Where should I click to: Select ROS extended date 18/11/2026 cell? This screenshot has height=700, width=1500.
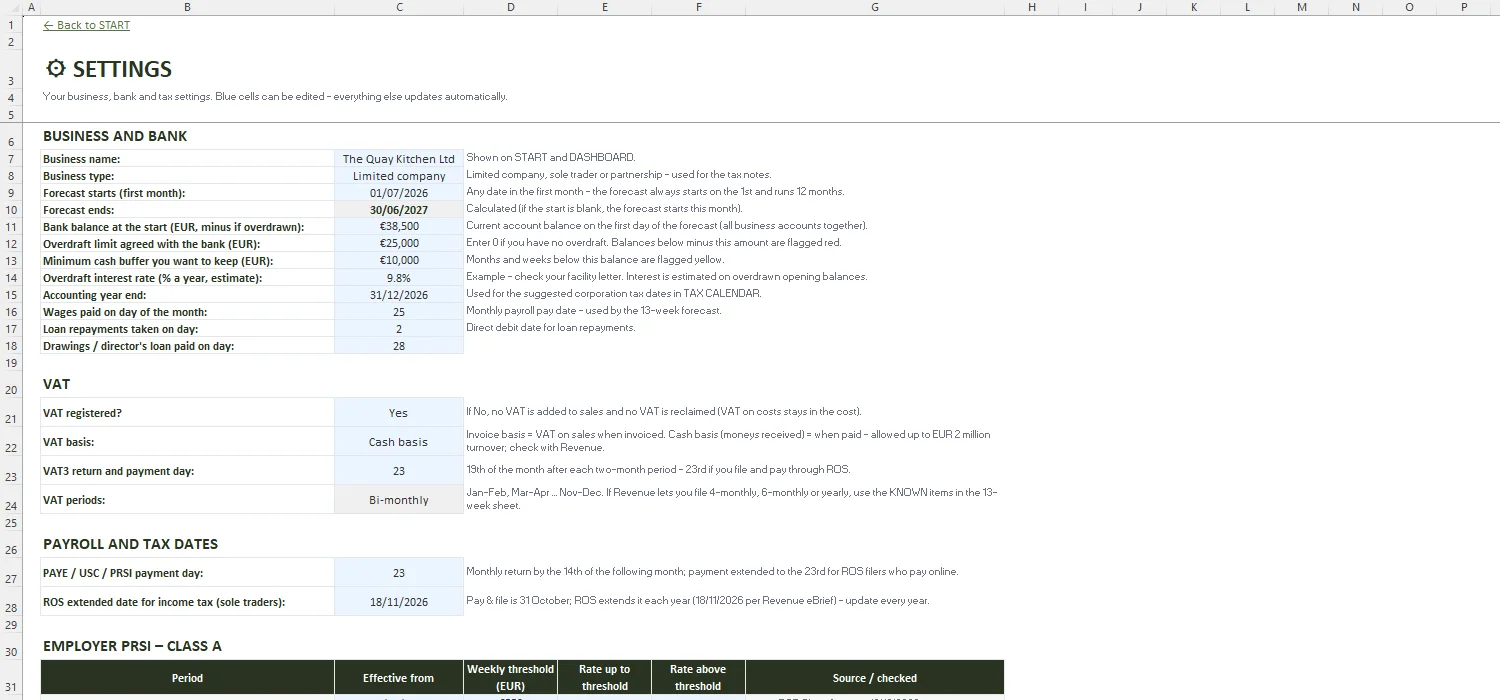pyautogui.click(x=399, y=602)
